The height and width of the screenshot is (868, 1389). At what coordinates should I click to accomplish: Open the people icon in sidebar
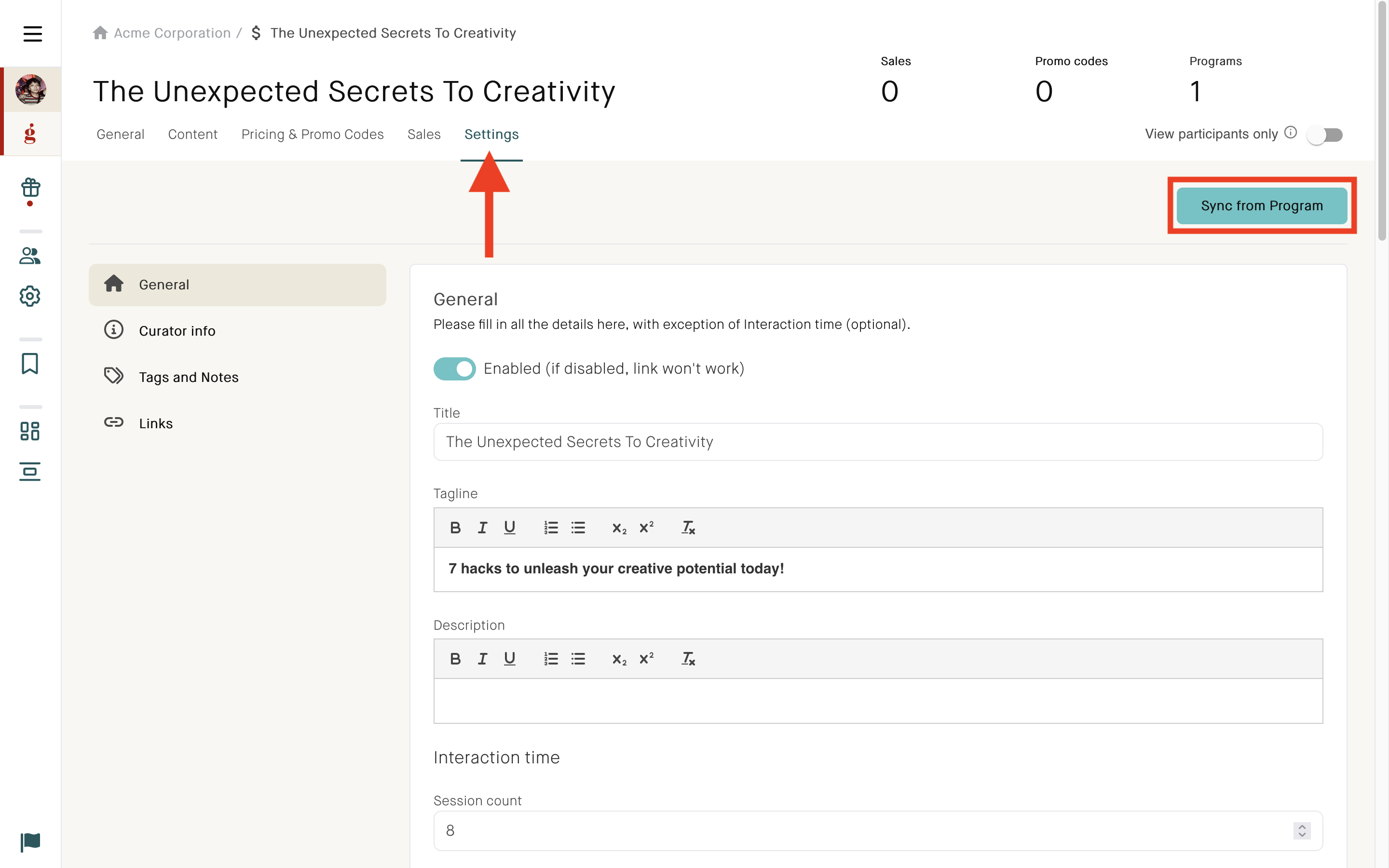pyautogui.click(x=30, y=256)
